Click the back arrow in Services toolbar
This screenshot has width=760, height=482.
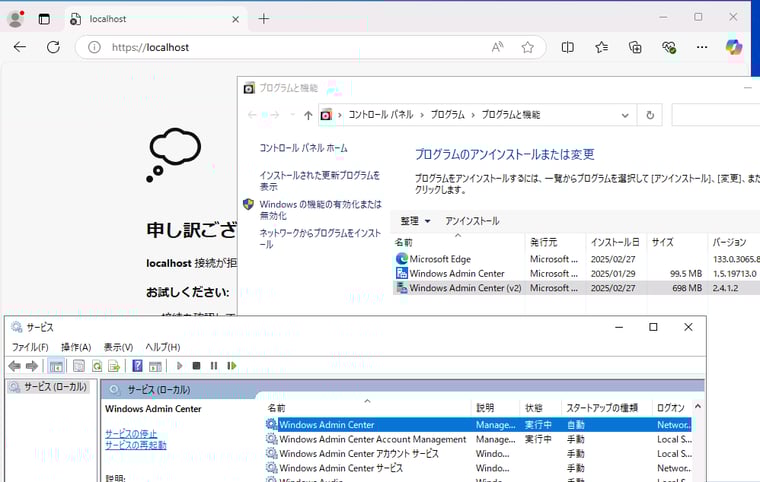14,366
